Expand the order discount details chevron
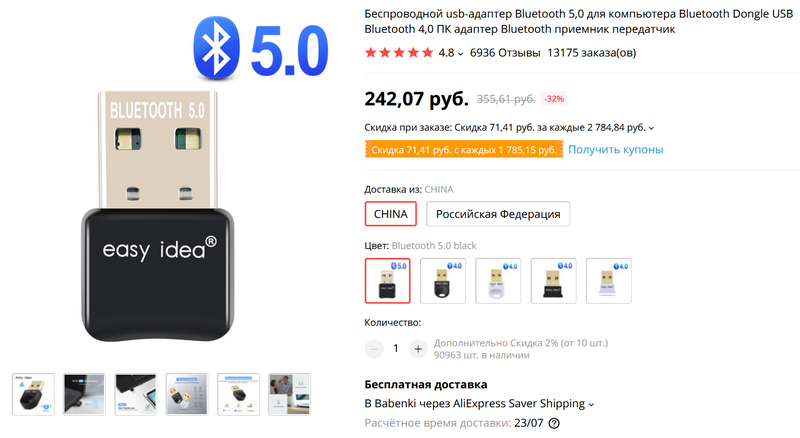800x438 pixels. (x=652, y=128)
